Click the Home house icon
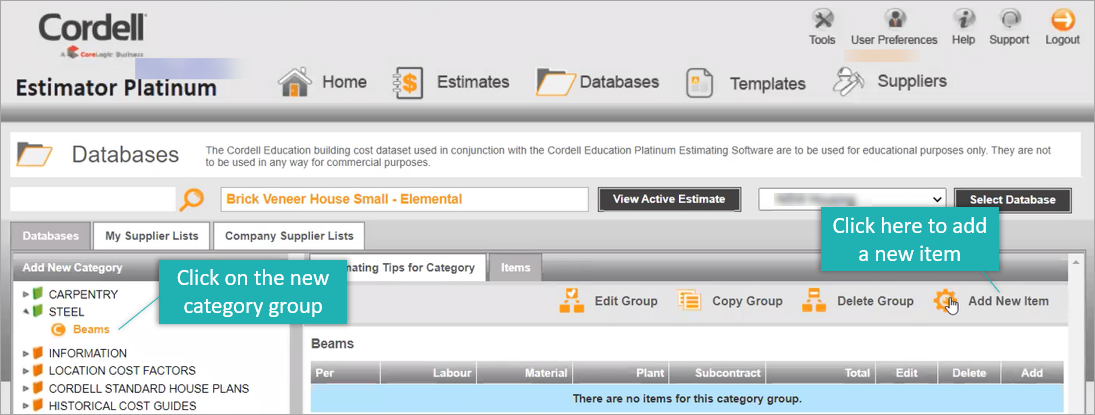 [x=295, y=82]
